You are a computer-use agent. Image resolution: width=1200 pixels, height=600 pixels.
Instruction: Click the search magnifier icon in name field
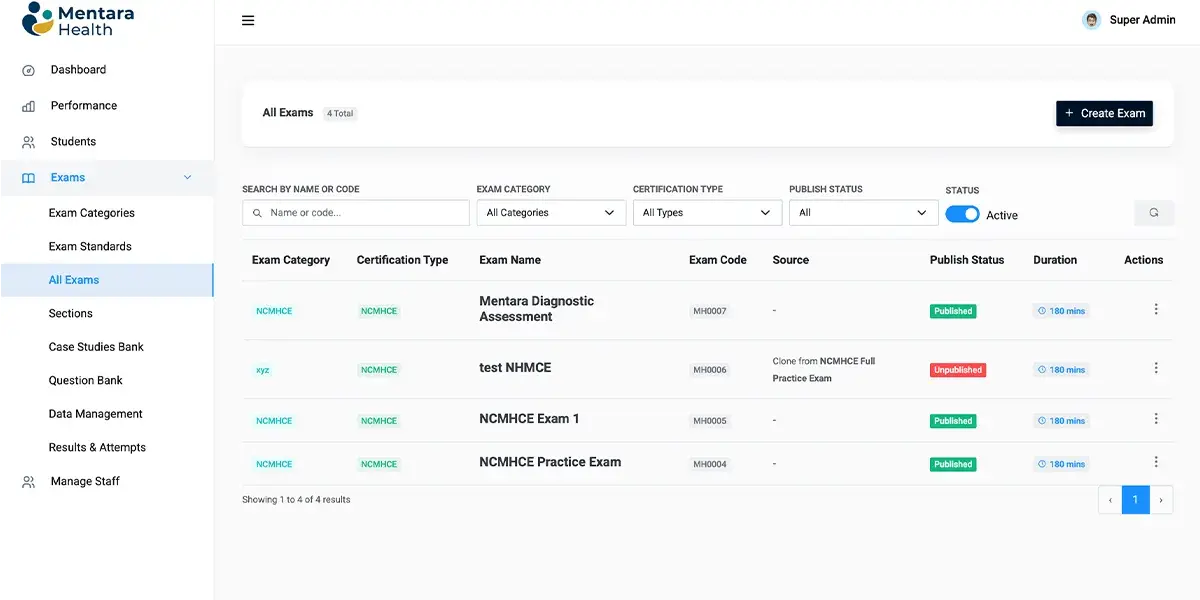click(258, 213)
